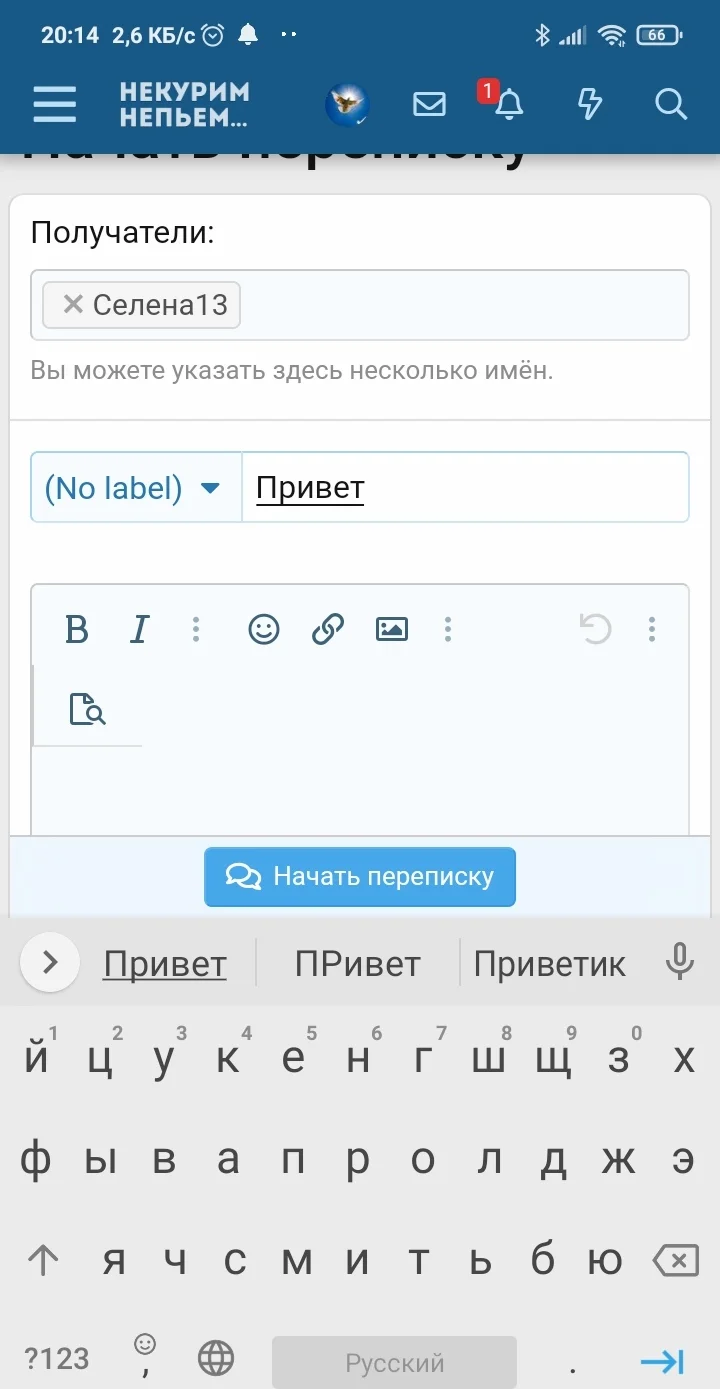This screenshot has width=720, height=1389.
Task: Focus the conversation title field "Привет"
Action: tap(465, 488)
